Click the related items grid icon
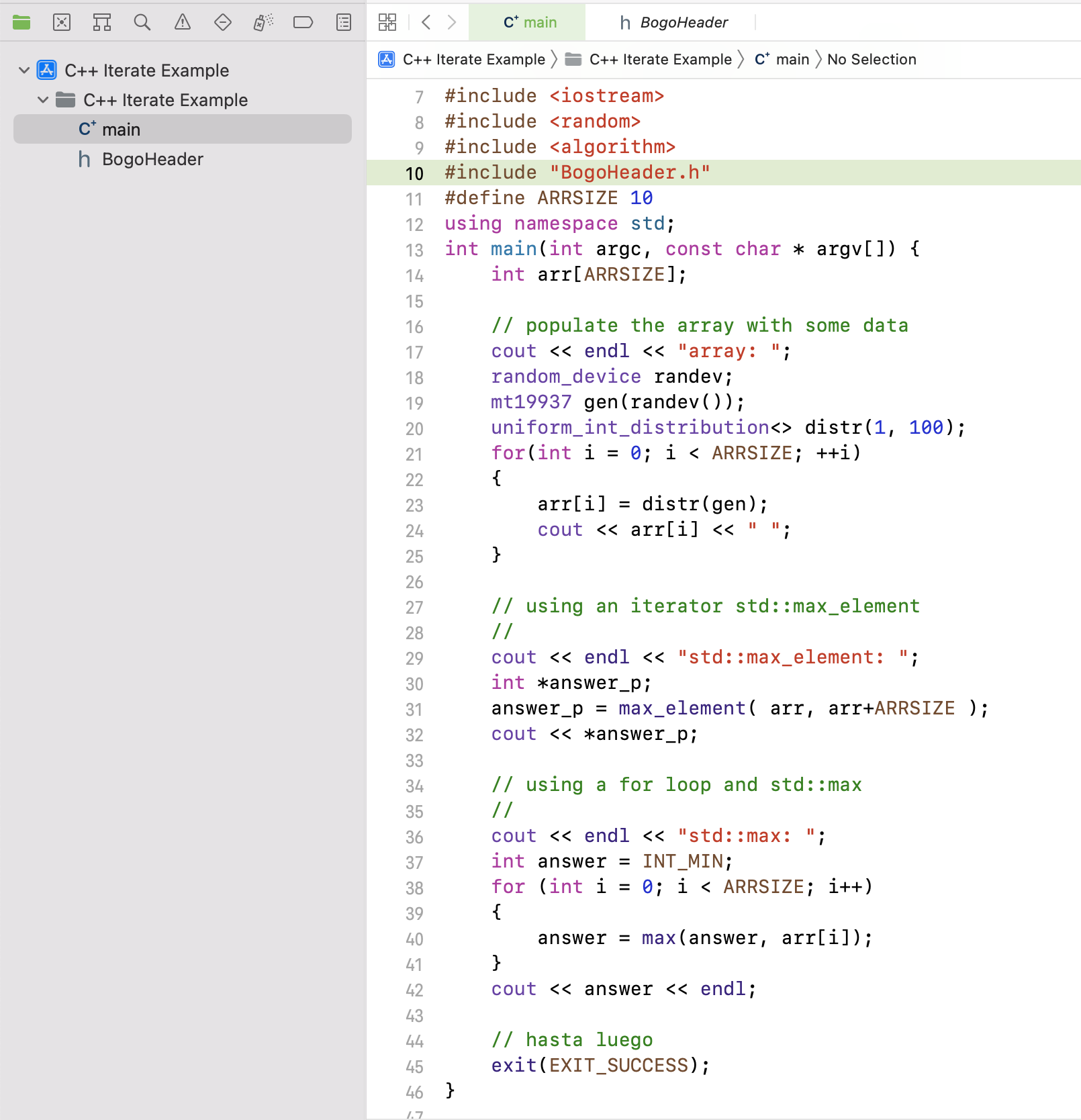Viewport: 1081px width, 1120px height. 387,23
